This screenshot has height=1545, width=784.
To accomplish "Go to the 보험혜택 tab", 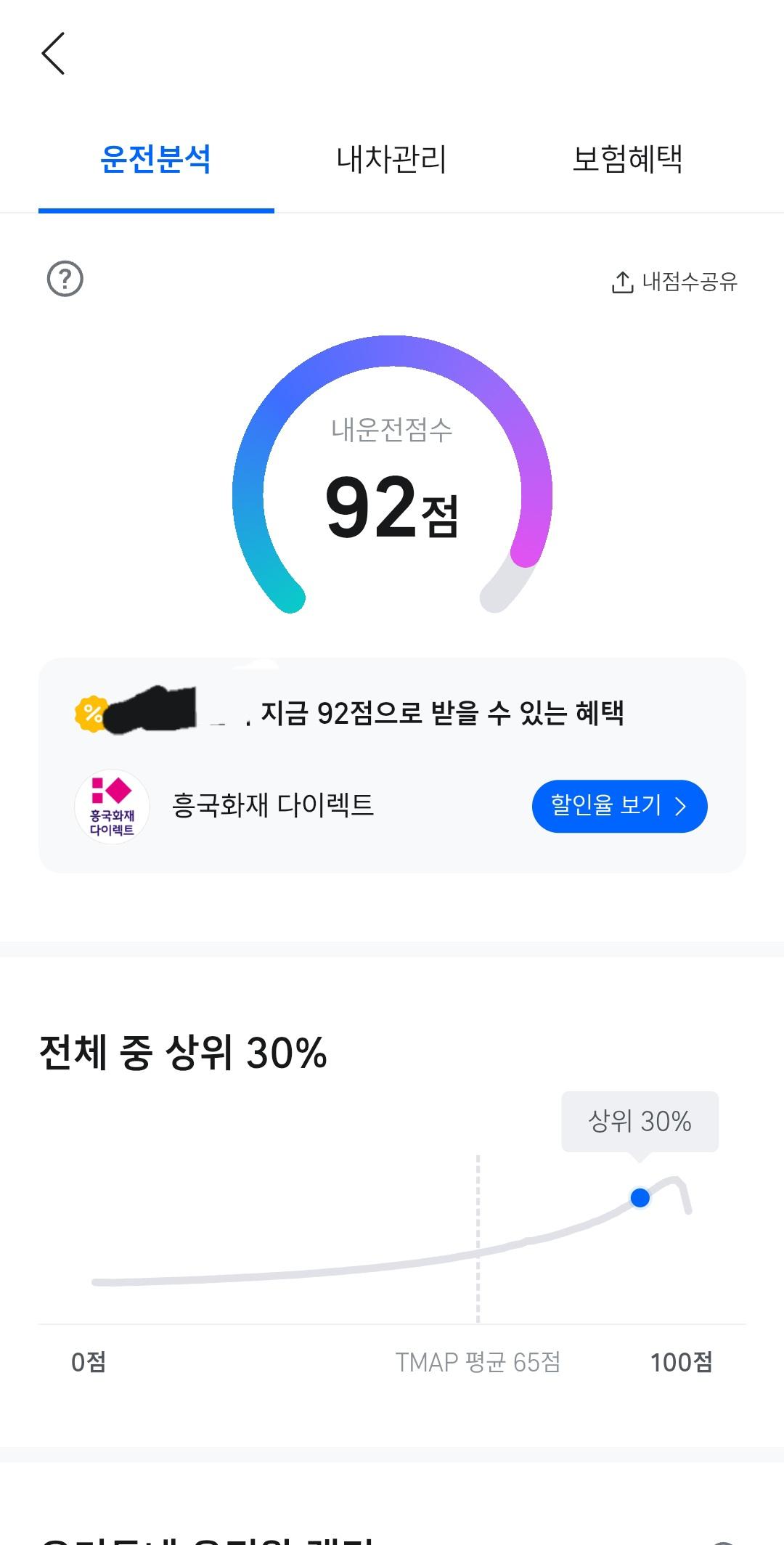I will [x=627, y=160].
